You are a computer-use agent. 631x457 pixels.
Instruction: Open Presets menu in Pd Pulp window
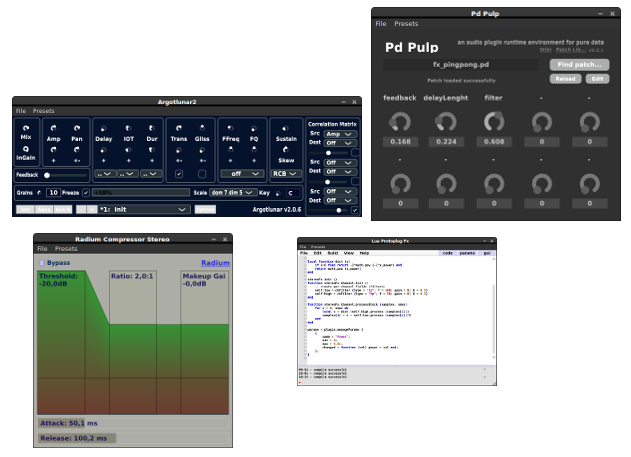[x=406, y=23]
